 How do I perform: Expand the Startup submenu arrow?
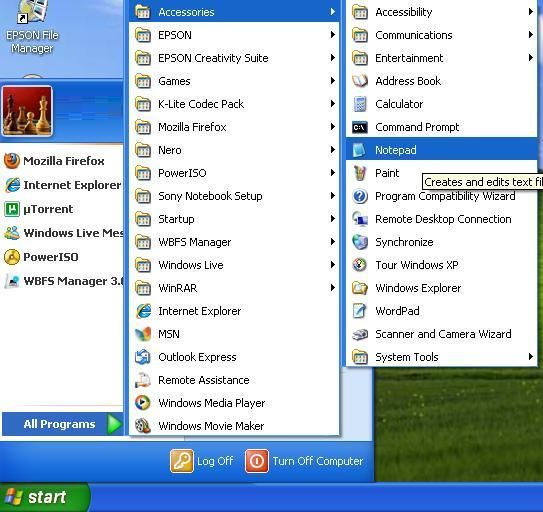point(332,219)
